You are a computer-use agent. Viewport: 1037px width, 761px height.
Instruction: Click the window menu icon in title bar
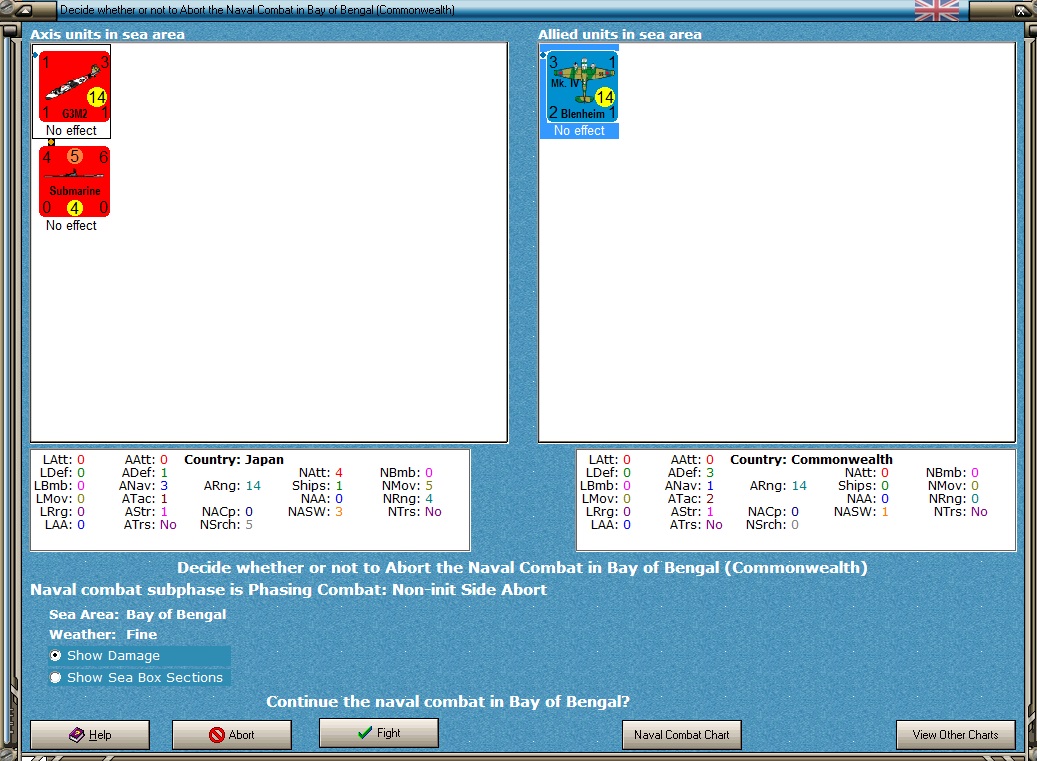click(22, 11)
